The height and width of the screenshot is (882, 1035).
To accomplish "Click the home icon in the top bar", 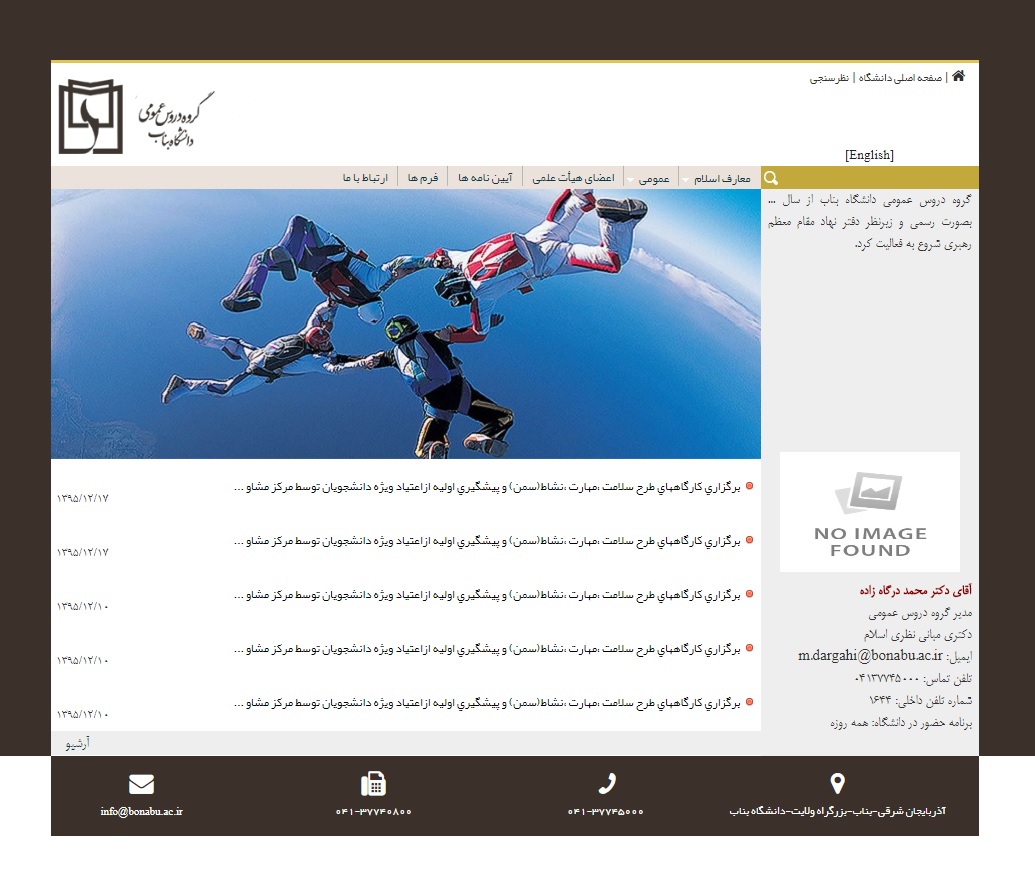I will [x=958, y=76].
